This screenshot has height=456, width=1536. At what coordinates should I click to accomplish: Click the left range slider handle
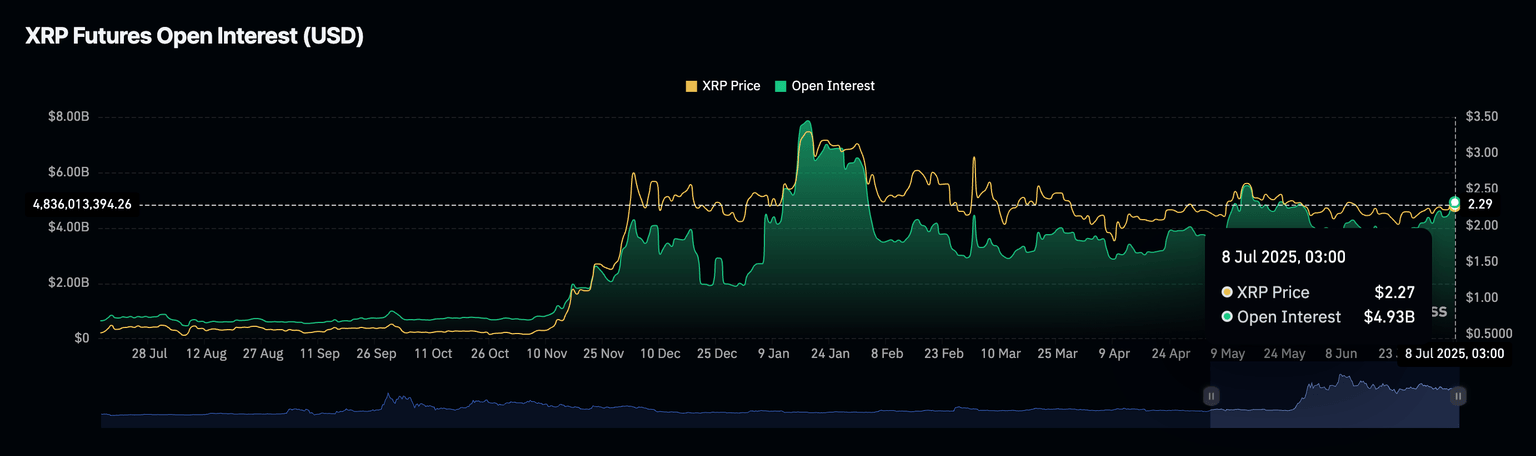tap(1211, 396)
